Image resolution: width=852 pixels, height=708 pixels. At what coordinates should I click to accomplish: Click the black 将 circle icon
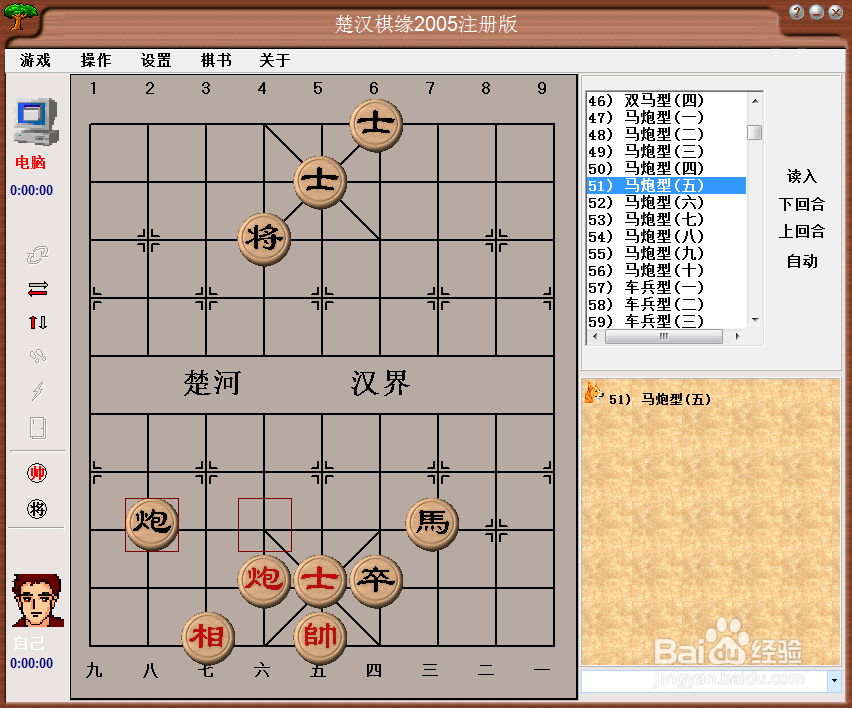click(x=37, y=509)
